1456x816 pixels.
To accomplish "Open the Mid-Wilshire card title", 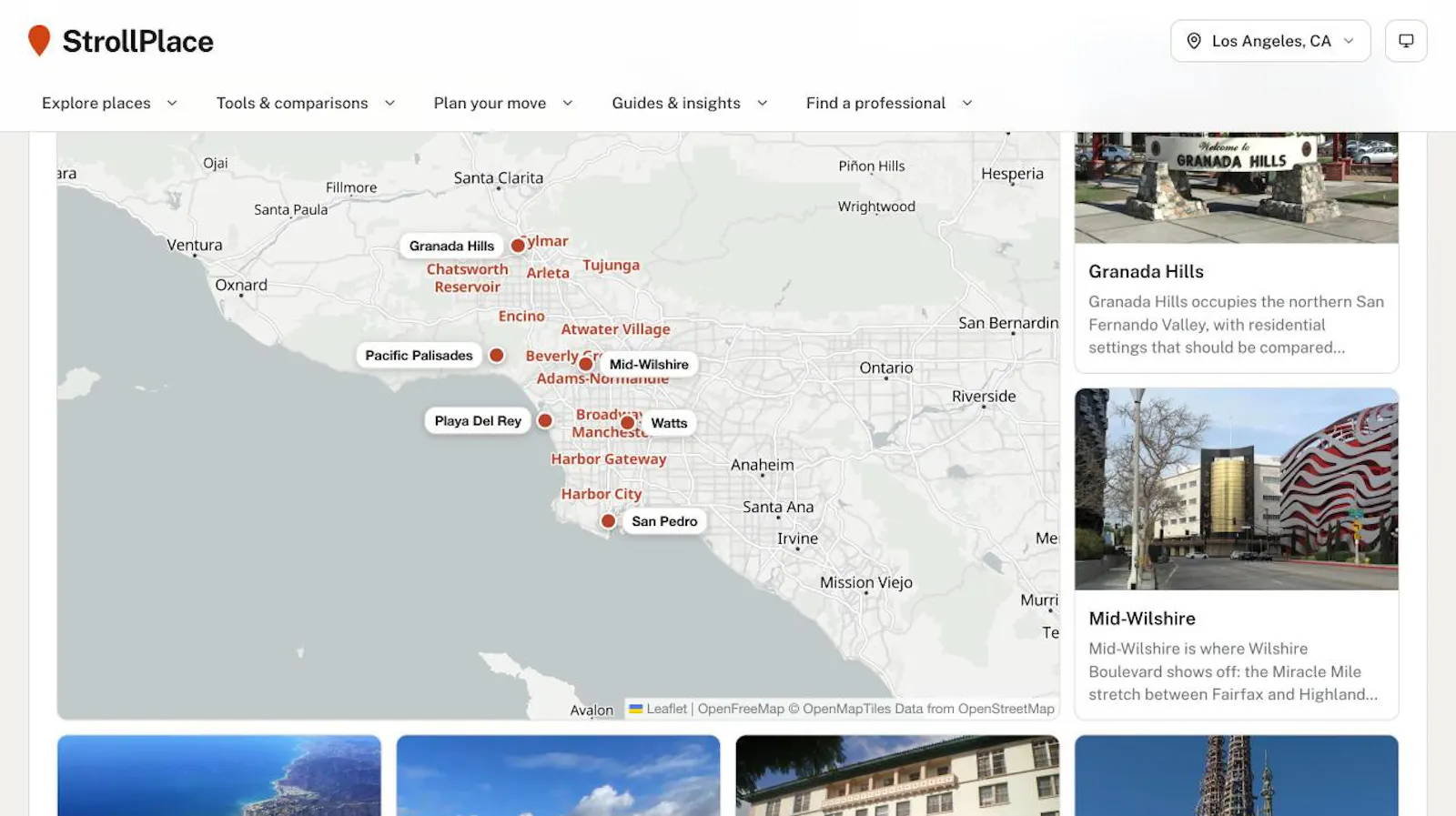I will [x=1142, y=619].
